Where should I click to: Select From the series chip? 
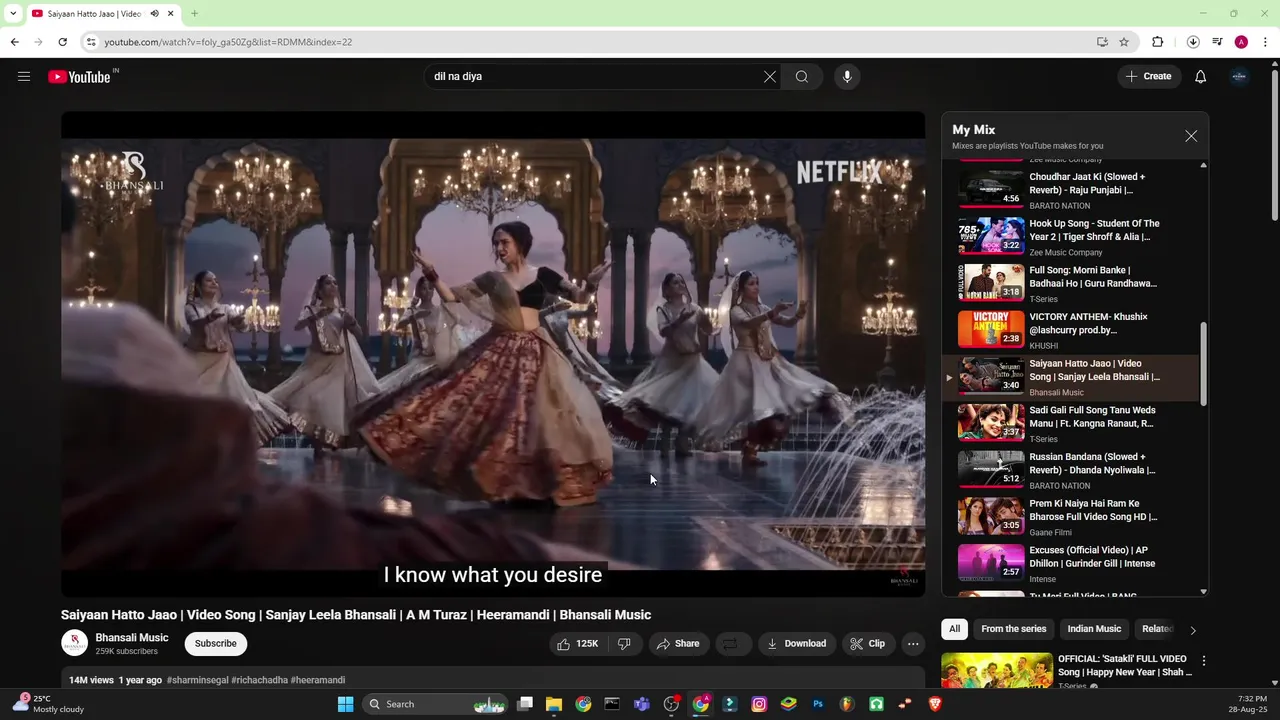(1014, 629)
